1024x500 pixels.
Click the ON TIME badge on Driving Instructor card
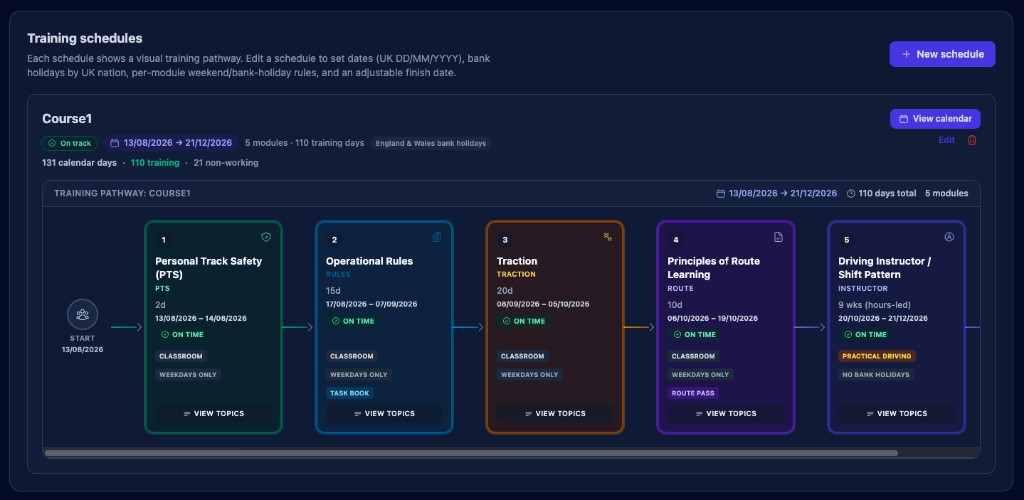click(x=865, y=334)
